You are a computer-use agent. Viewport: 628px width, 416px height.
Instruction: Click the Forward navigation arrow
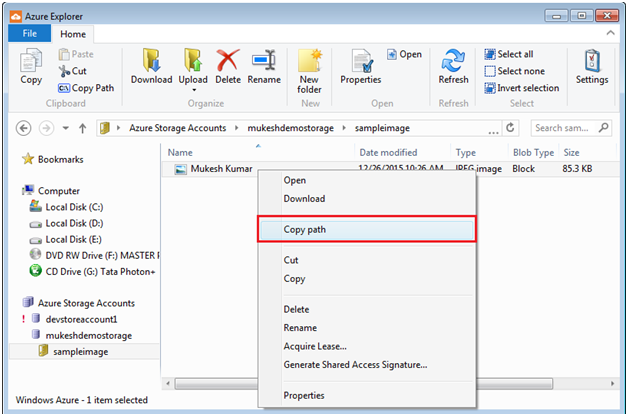(x=46, y=128)
